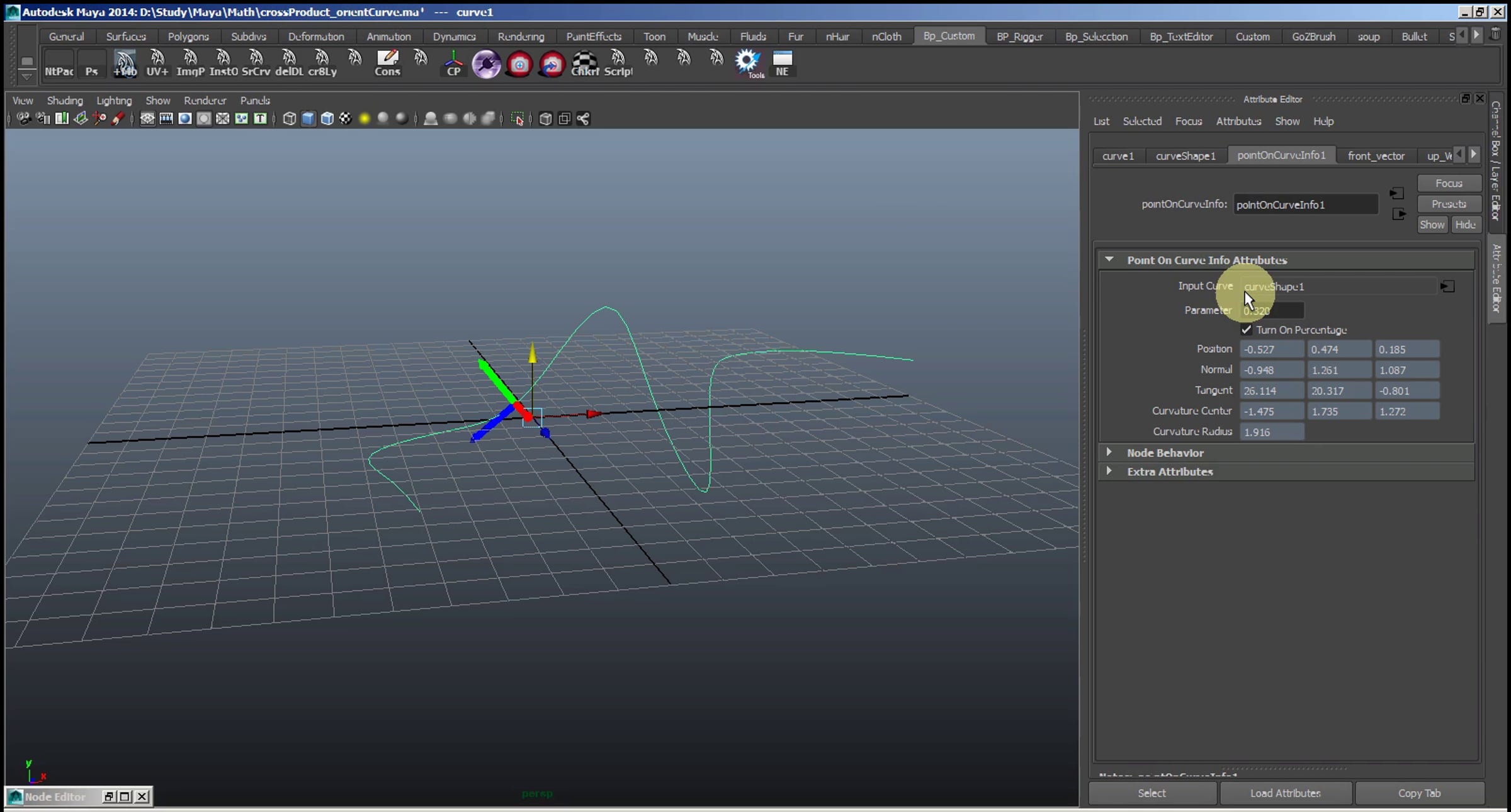
Task: Click the Select Camera viewport icon
Action: 23,119
